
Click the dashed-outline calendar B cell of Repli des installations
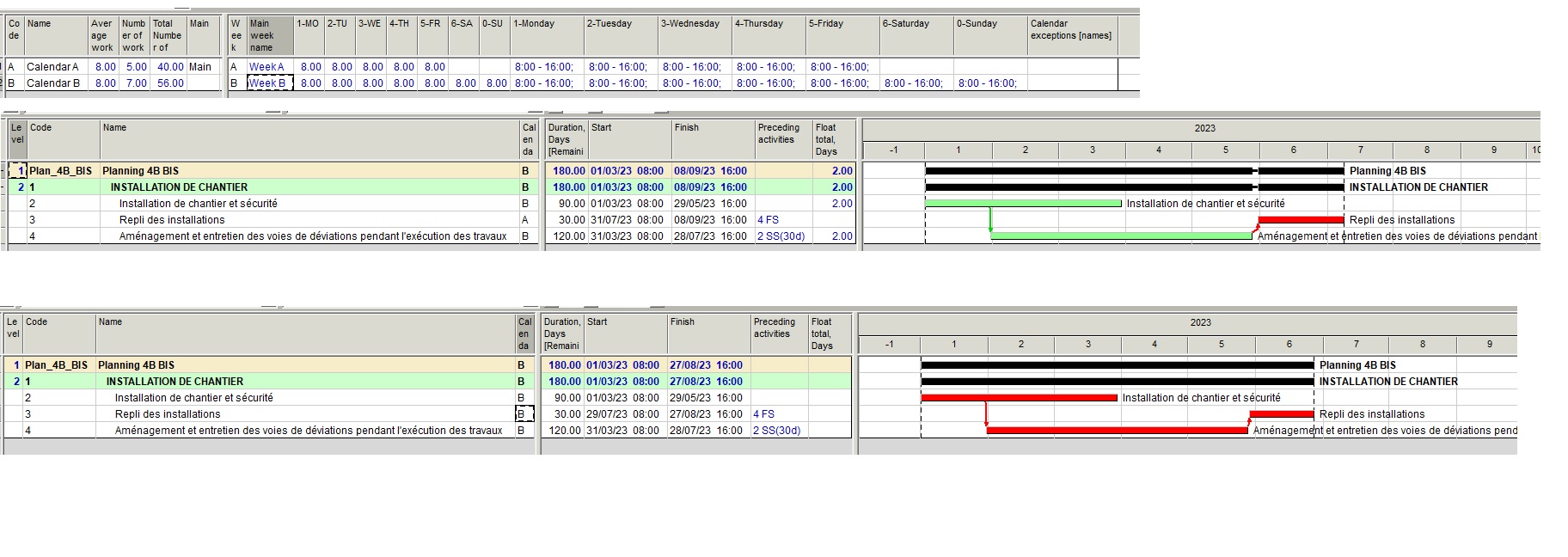pyautogui.click(x=524, y=414)
